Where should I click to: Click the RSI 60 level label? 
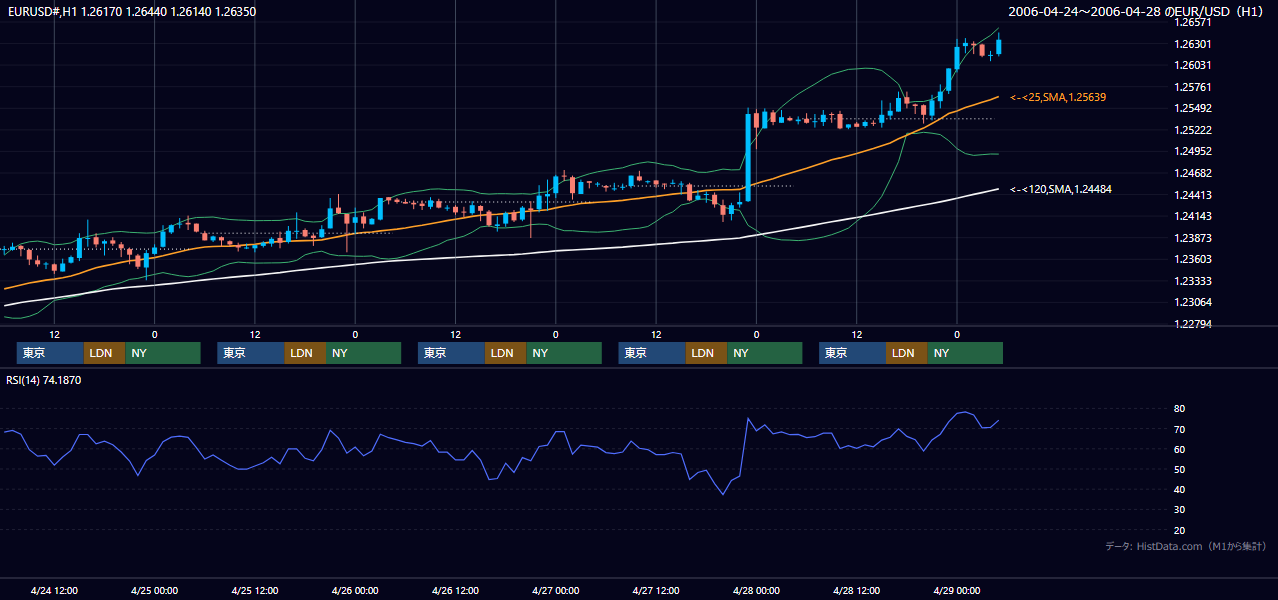coord(1179,449)
